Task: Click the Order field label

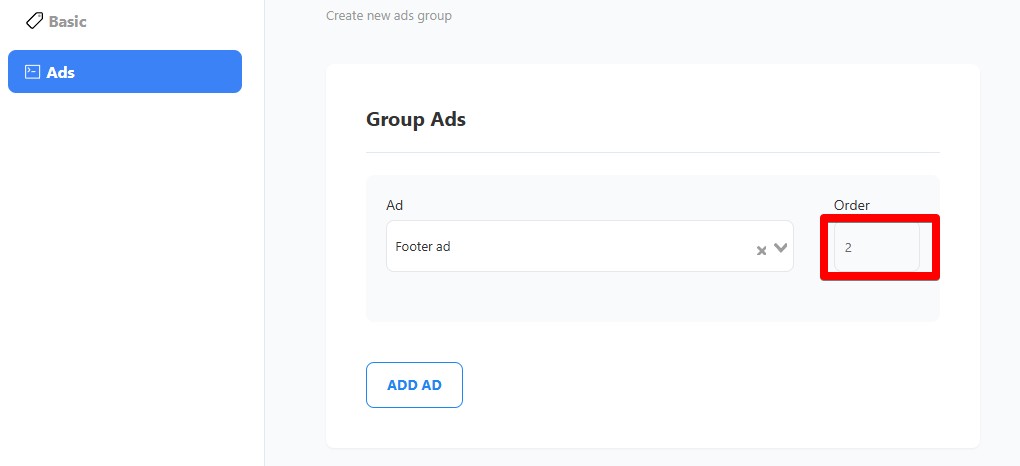Action: (852, 205)
